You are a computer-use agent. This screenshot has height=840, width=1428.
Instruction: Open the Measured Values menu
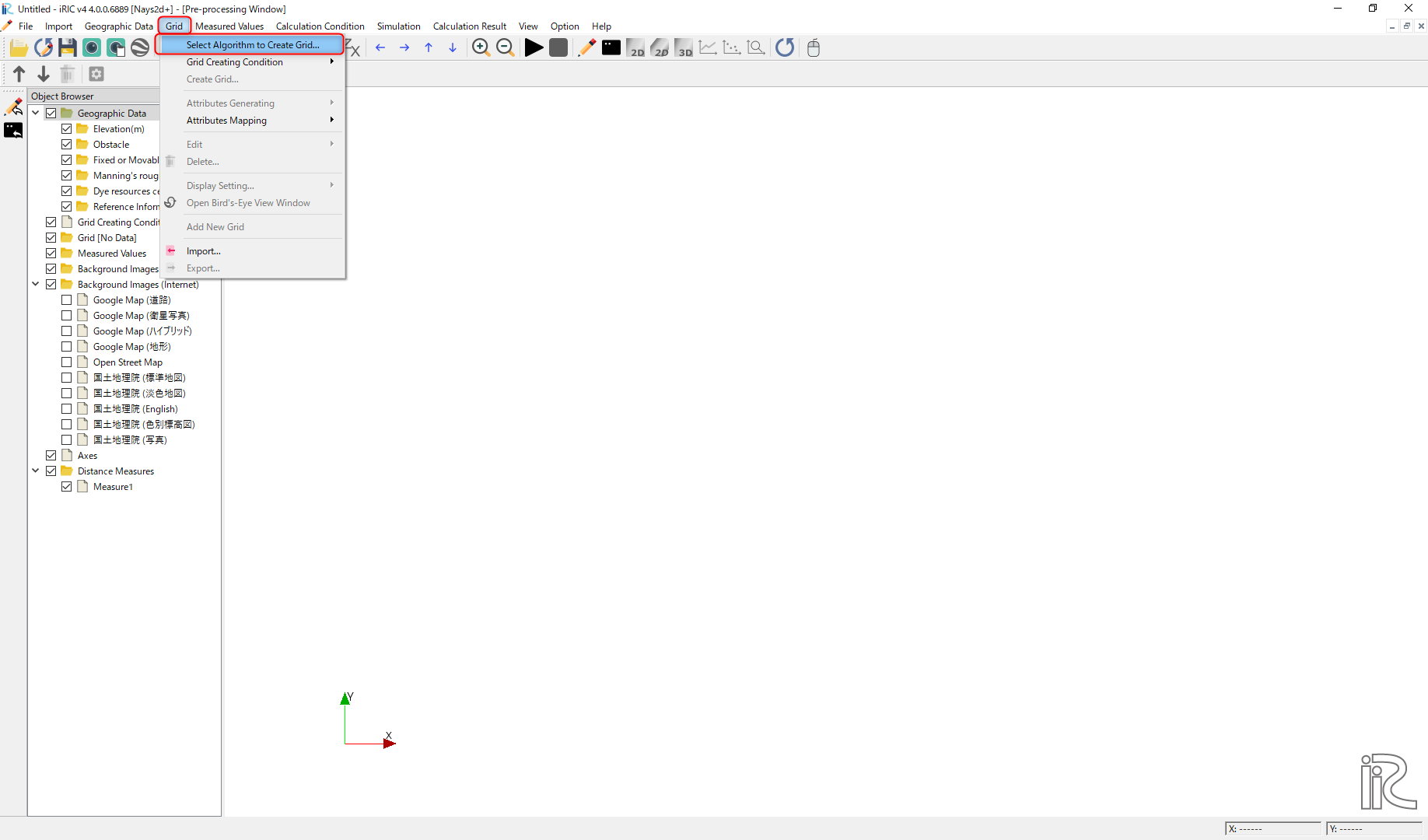229,26
